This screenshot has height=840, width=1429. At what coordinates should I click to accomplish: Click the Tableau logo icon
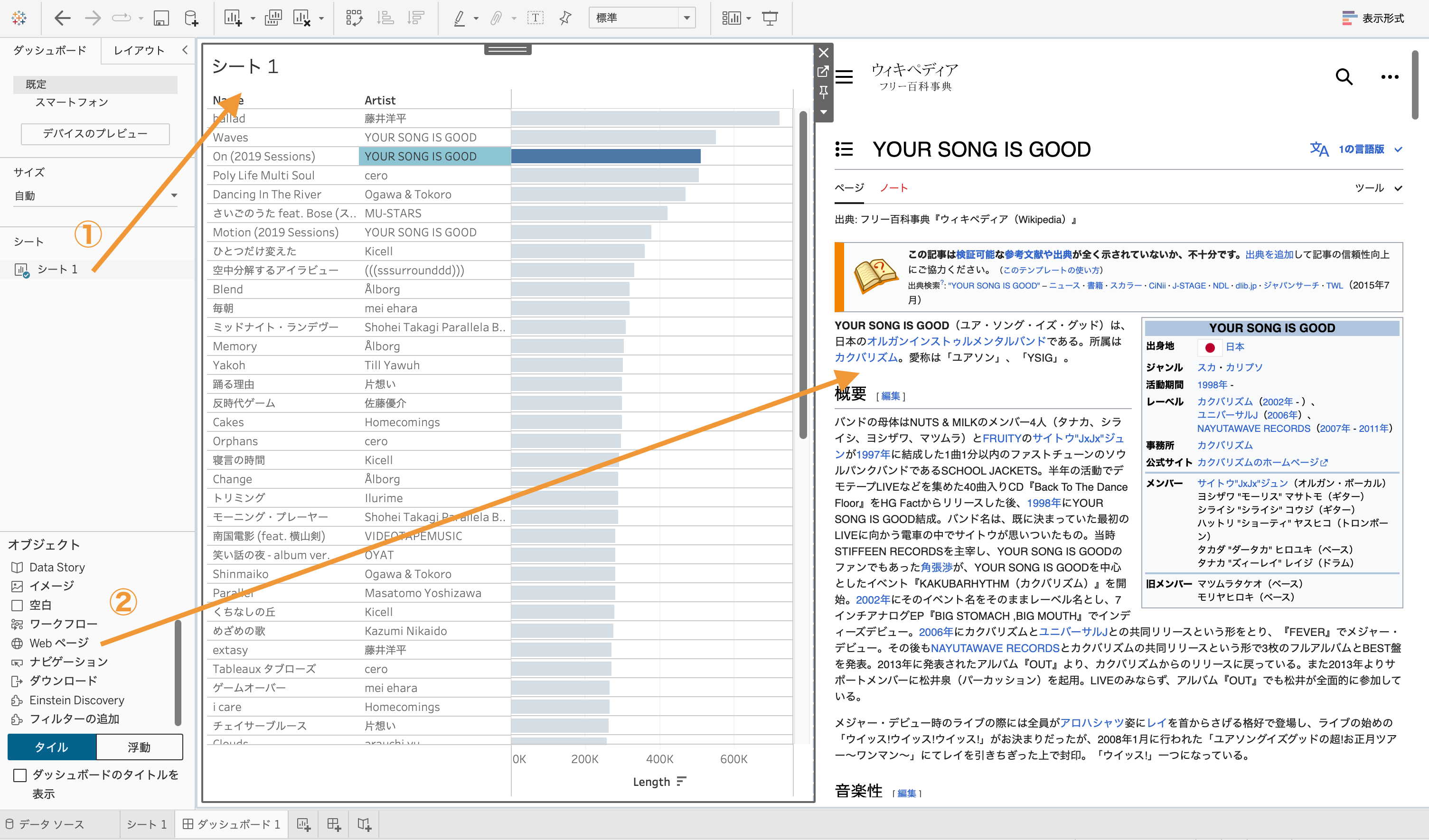coord(19,18)
